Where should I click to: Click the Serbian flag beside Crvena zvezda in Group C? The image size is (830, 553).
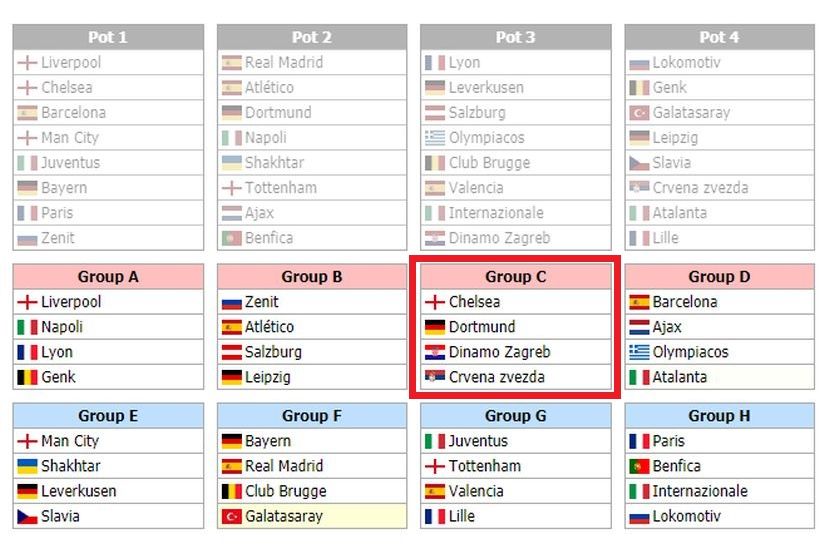(x=435, y=376)
